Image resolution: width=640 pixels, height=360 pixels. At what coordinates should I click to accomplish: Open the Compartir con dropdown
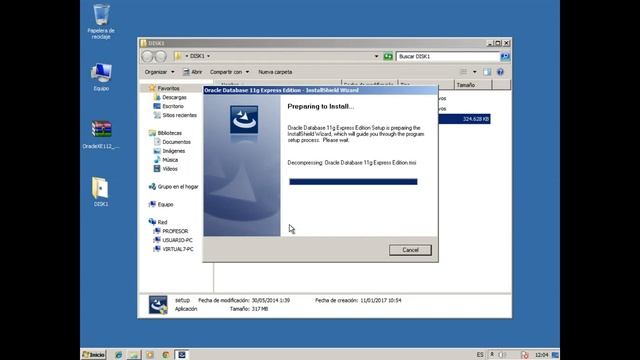click(229, 72)
